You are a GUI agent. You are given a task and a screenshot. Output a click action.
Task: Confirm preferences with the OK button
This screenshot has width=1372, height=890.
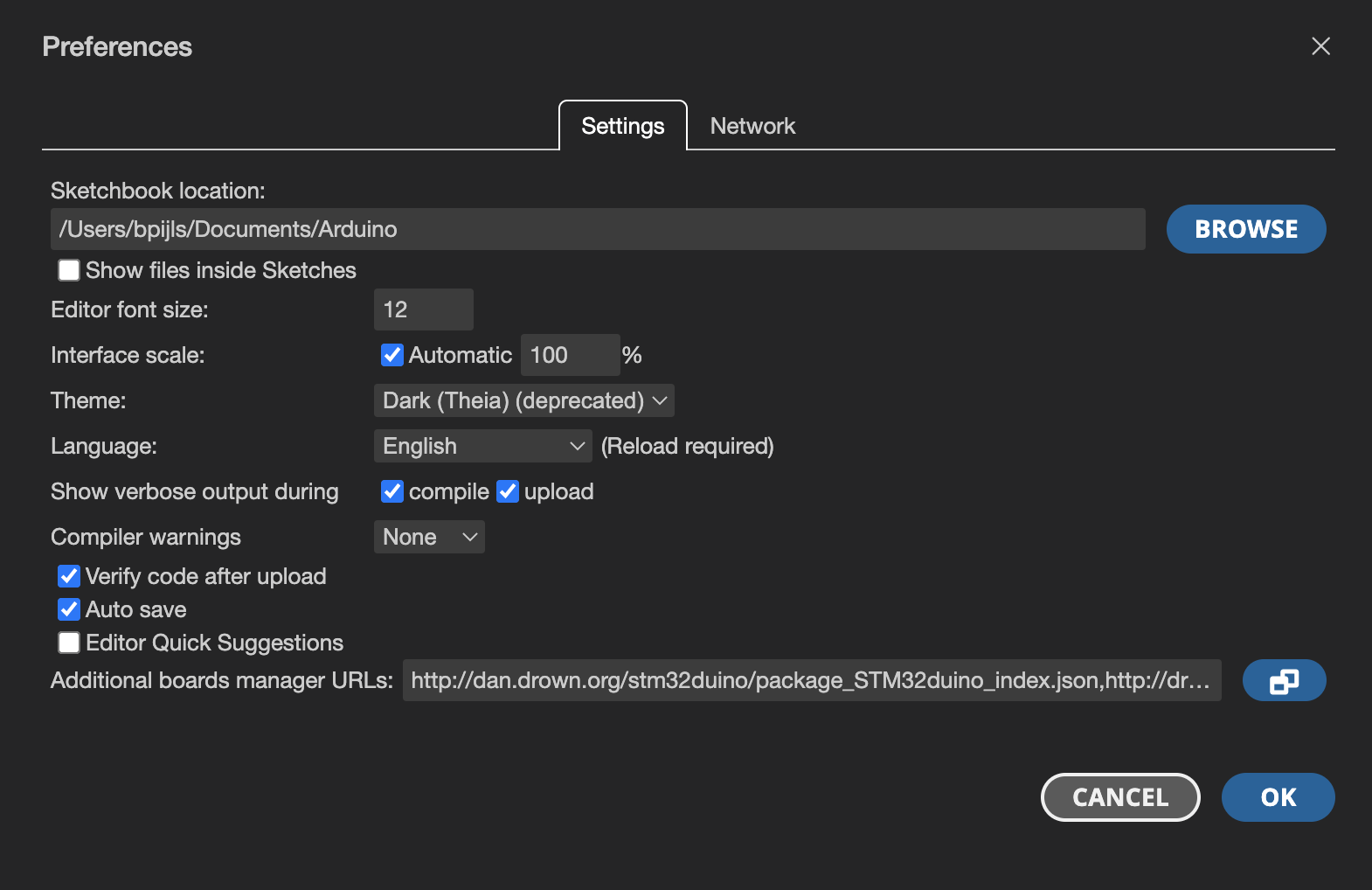(x=1278, y=797)
